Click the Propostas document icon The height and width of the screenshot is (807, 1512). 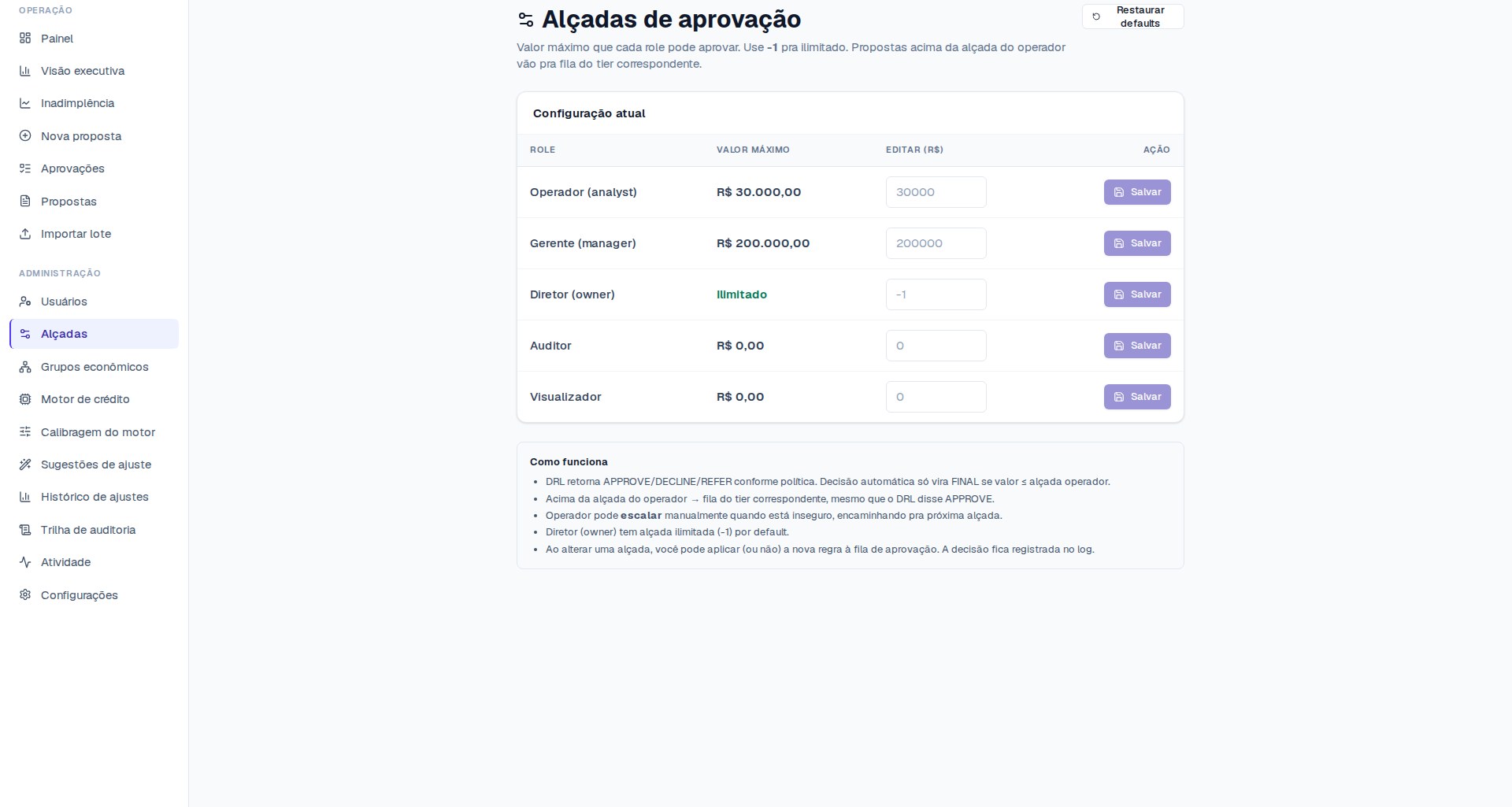tap(25, 201)
